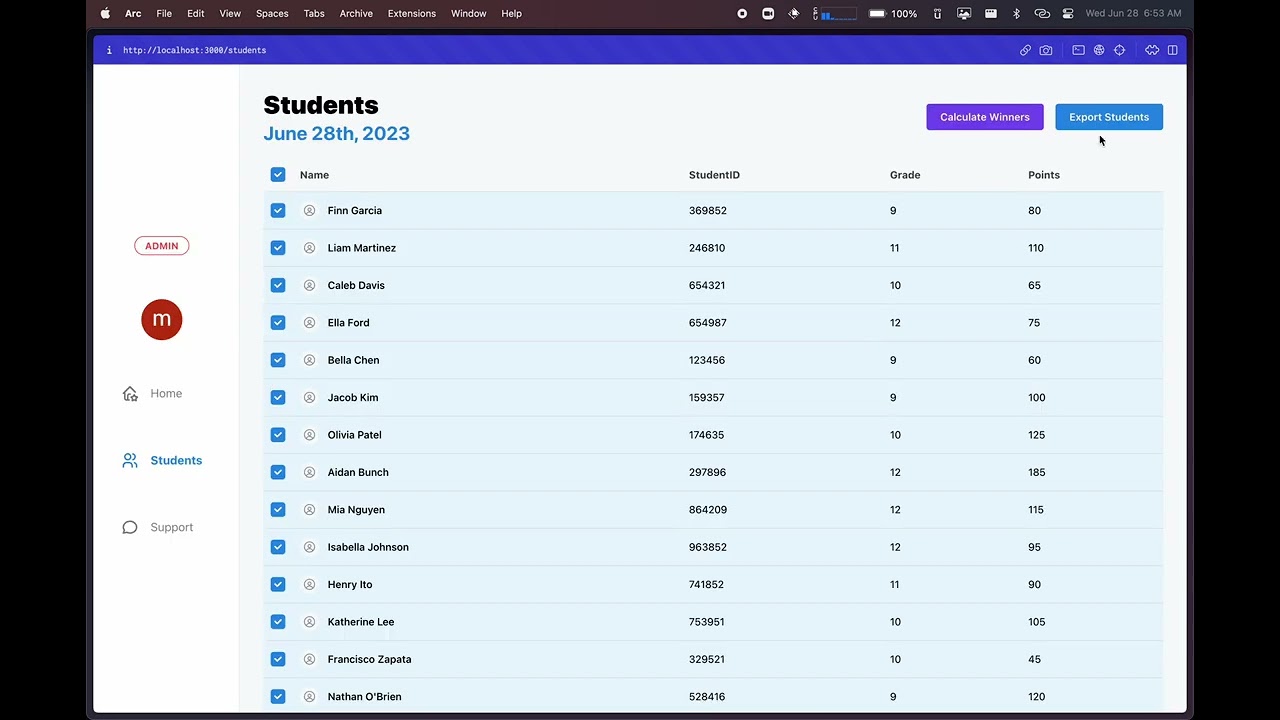Click the profile icon beside Liam Martinez
The image size is (1280, 720).
309,248
